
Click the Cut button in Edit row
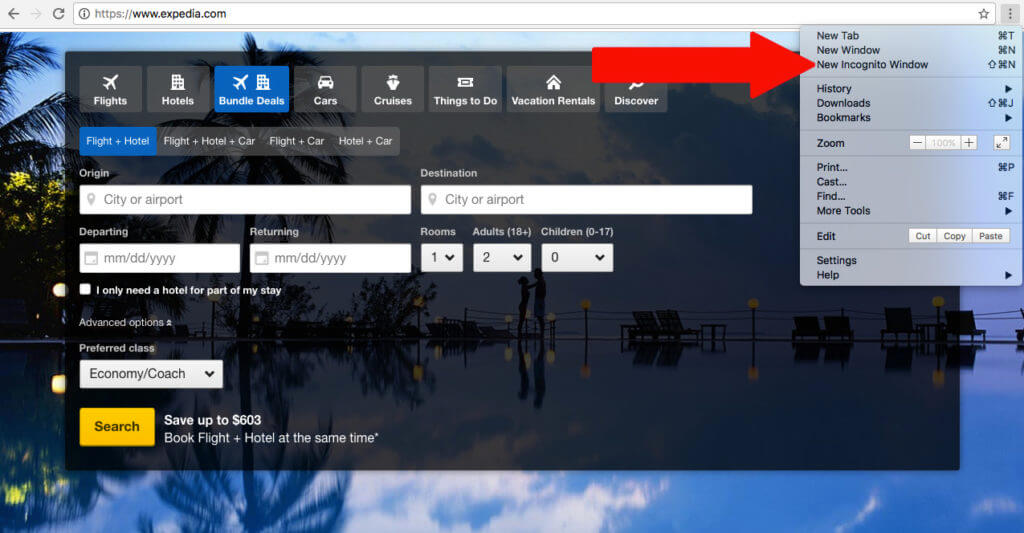pos(923,236)
